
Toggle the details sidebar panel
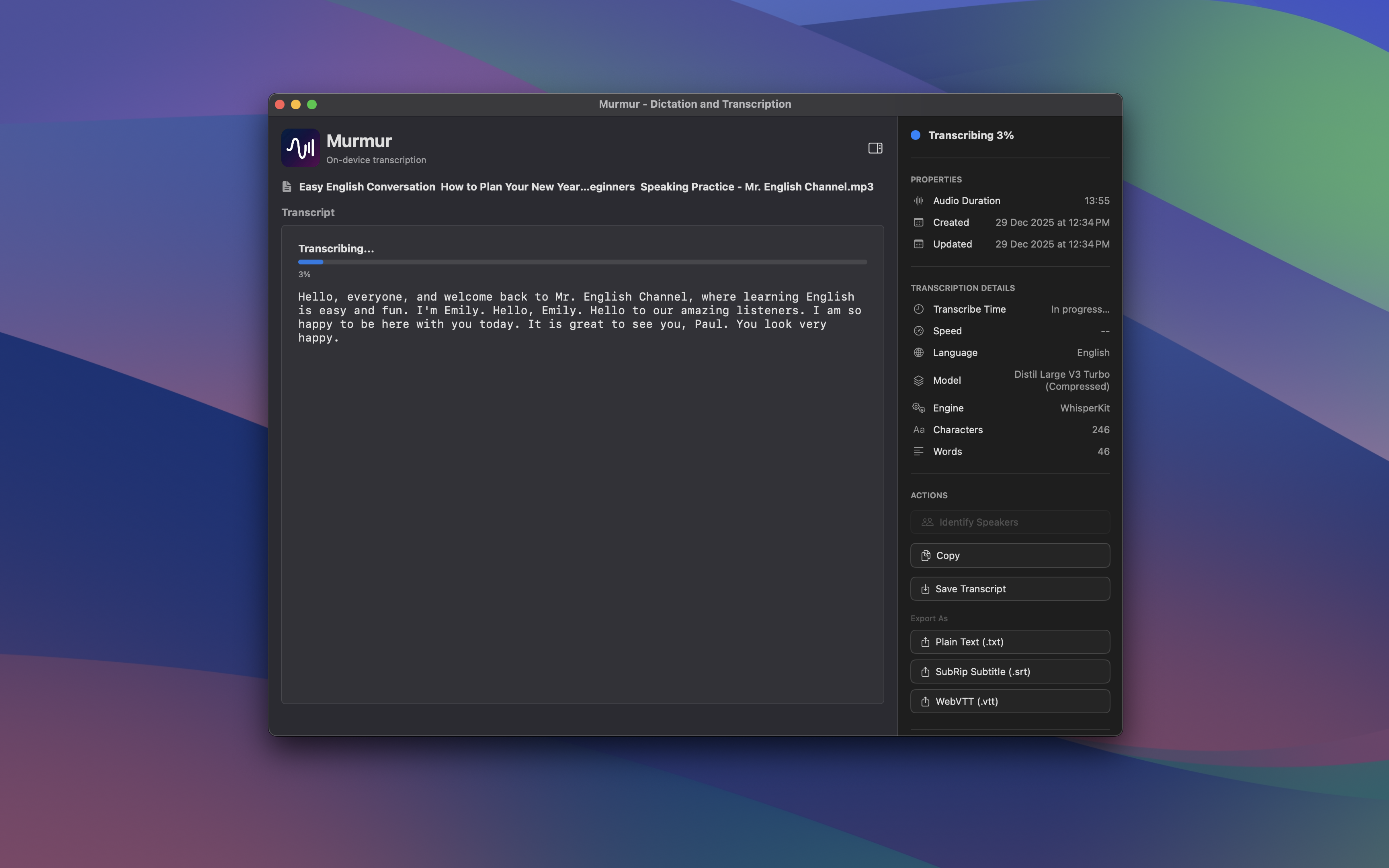[875, 147]
